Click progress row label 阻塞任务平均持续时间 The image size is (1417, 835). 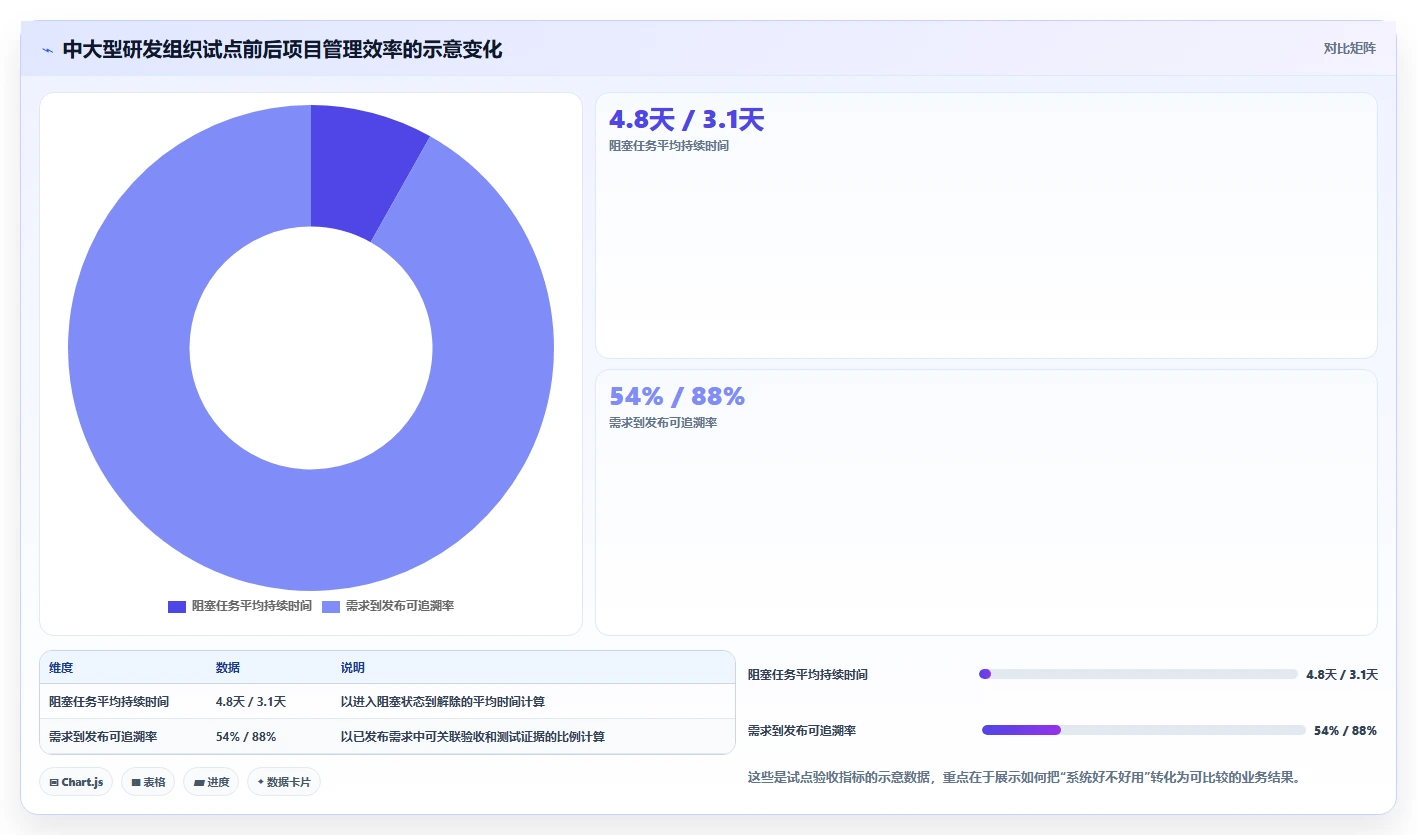[x=808, y=675]
